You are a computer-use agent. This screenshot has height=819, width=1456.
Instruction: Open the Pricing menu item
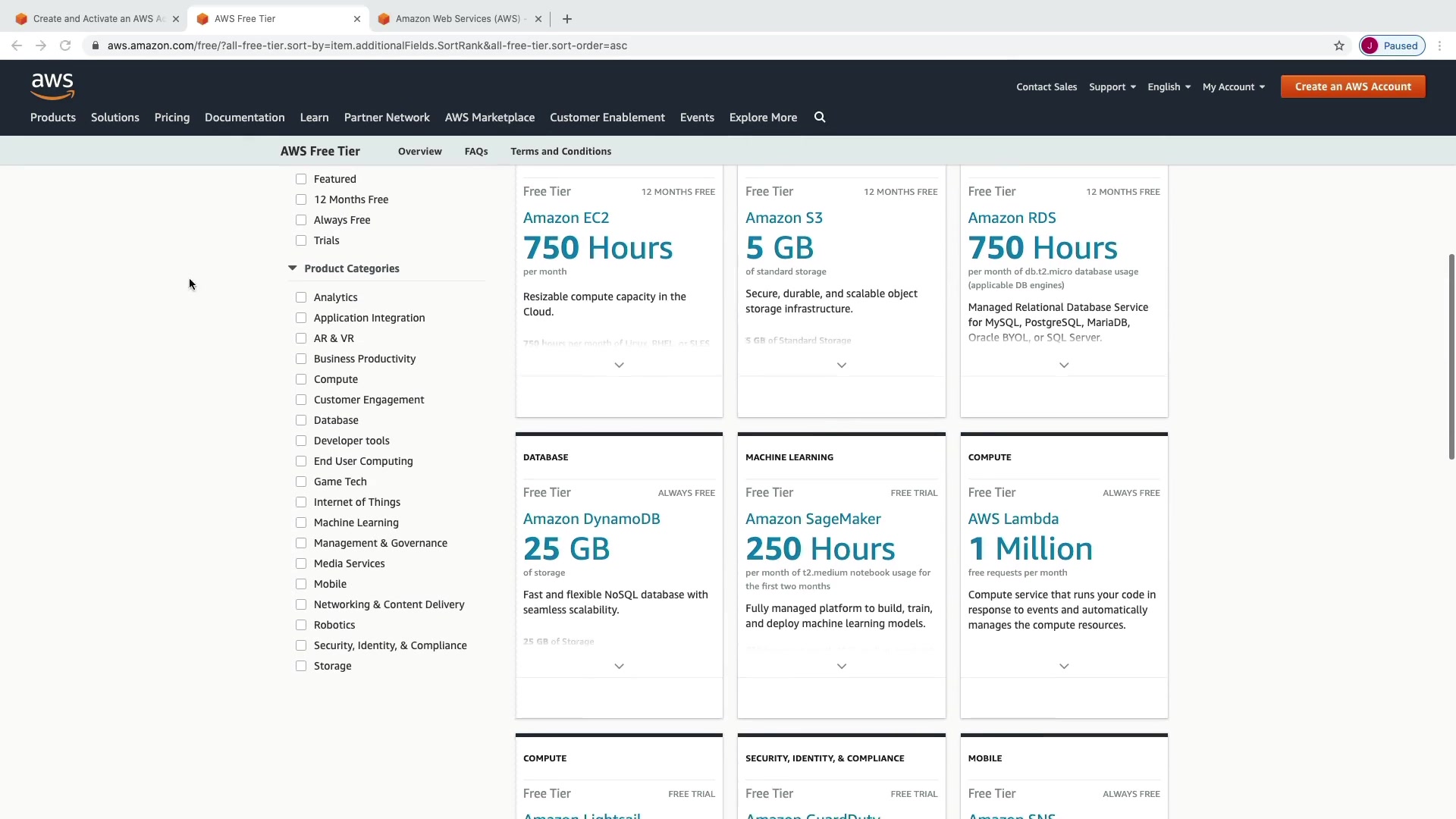click(172, 118)
